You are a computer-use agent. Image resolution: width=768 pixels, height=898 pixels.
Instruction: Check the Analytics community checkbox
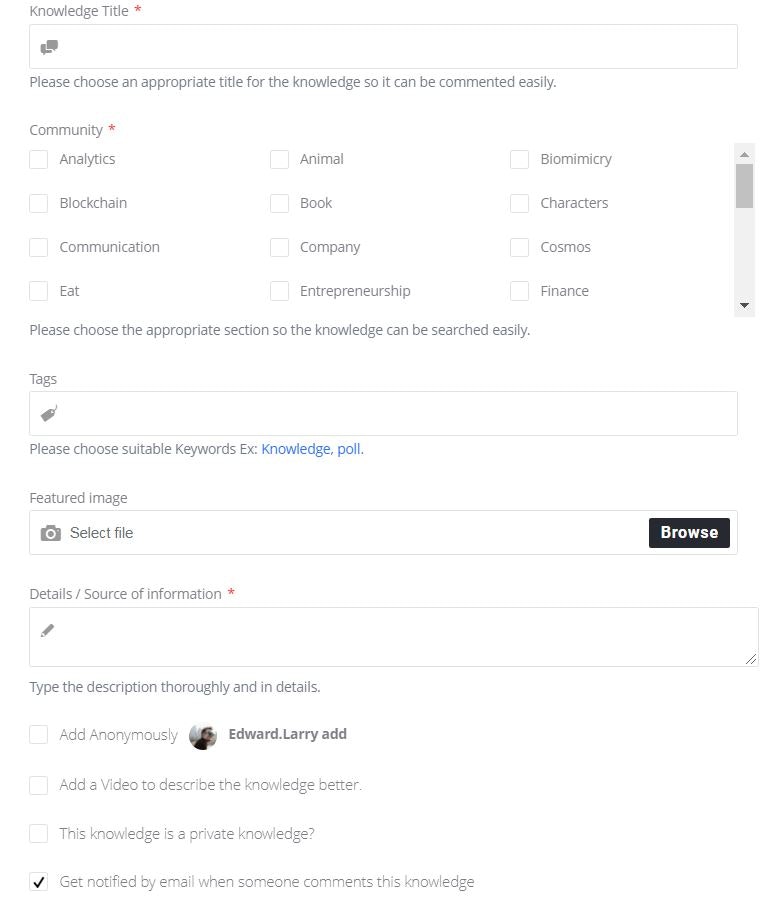point(39,159)
